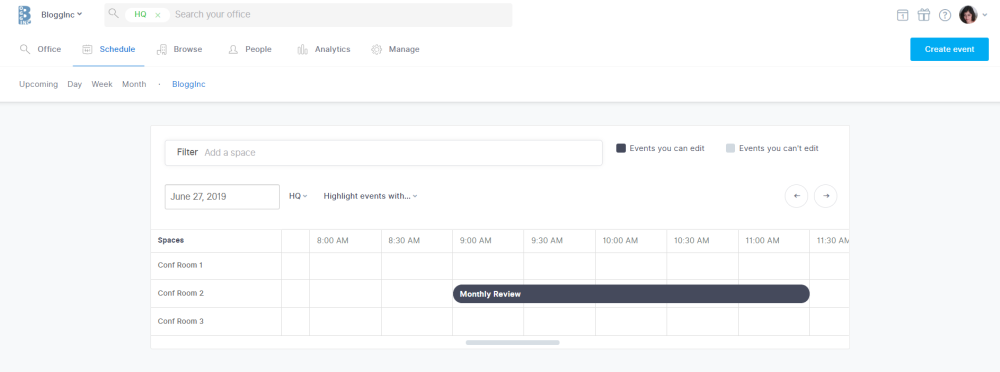This screenshot has width=1000, height=372.
Task: Click the Events you can't edit swatch
Action: click(x=730, y=148)
